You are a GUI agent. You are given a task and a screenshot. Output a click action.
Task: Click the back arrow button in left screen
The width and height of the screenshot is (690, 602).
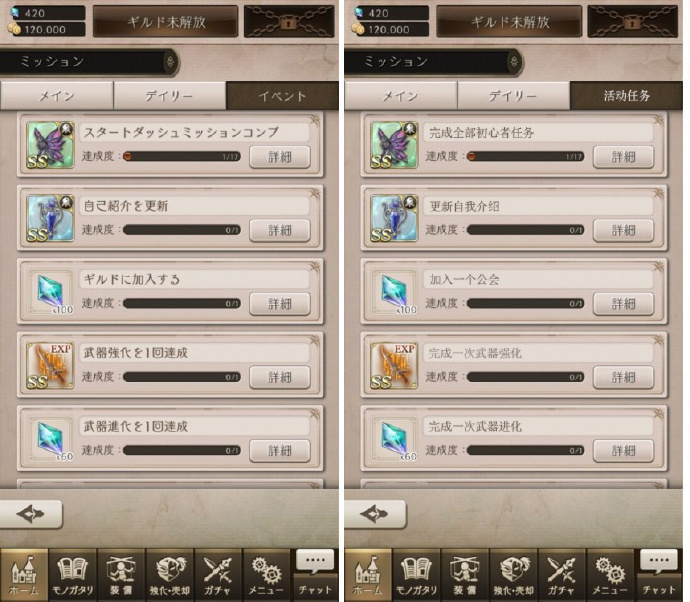click(x=31, y=514)
